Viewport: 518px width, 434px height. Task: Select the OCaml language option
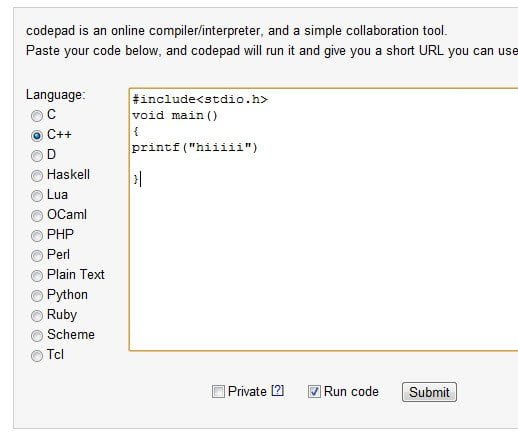pos(37,216)
